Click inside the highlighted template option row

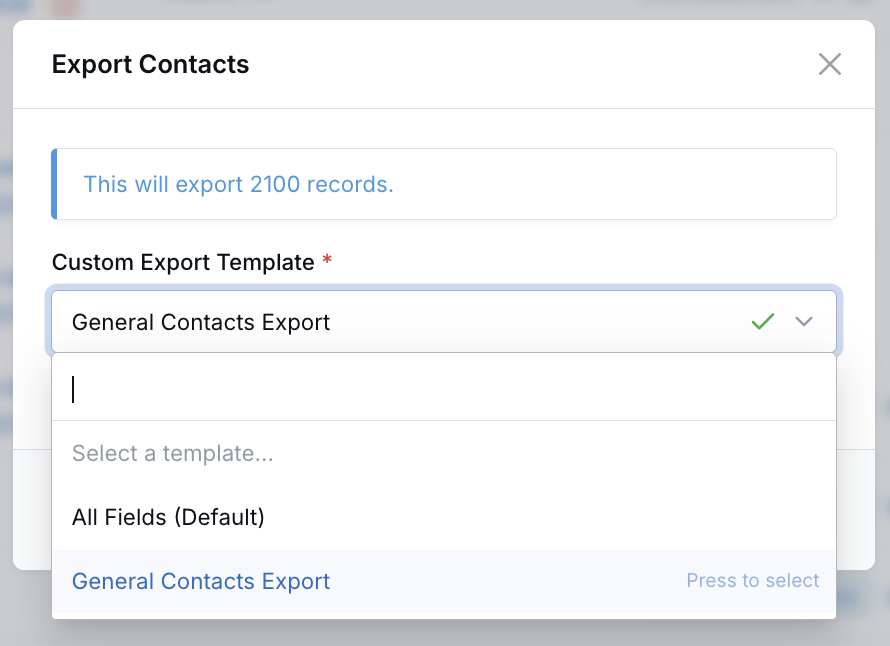[444, 581]
